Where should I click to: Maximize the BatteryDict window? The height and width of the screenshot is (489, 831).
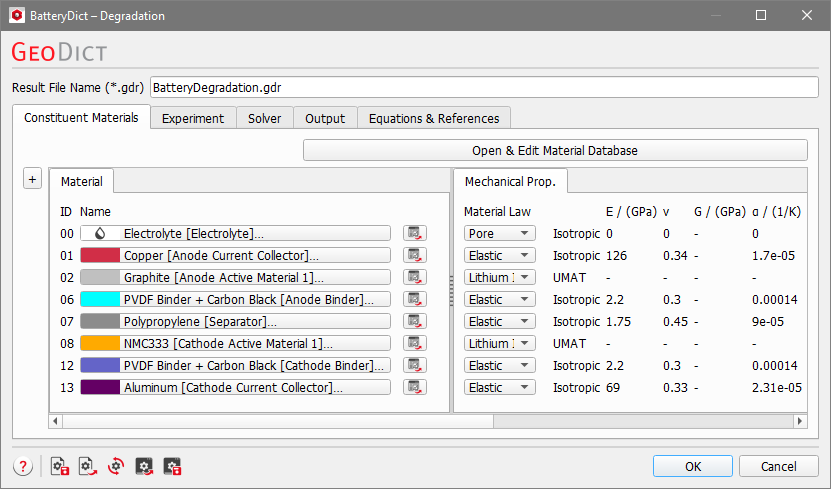click(761, 15)
